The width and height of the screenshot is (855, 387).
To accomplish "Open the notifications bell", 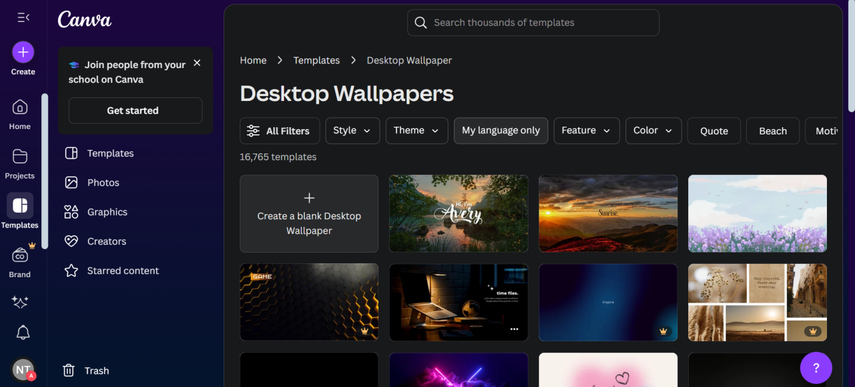I will 23,332.
